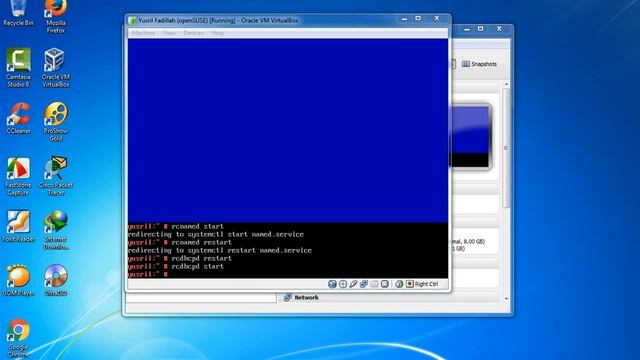Open the Help menu in the VM window
Screen dimensions: 640x360
pyautogui.click(x=217, y=33)
